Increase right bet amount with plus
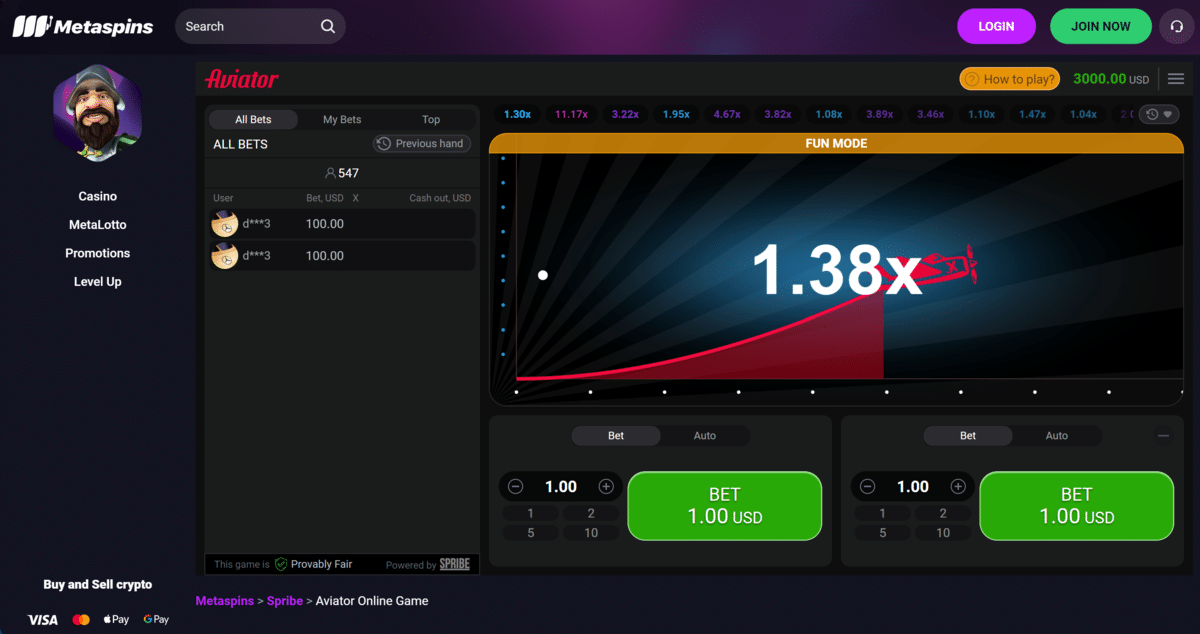 pos(958,487)
